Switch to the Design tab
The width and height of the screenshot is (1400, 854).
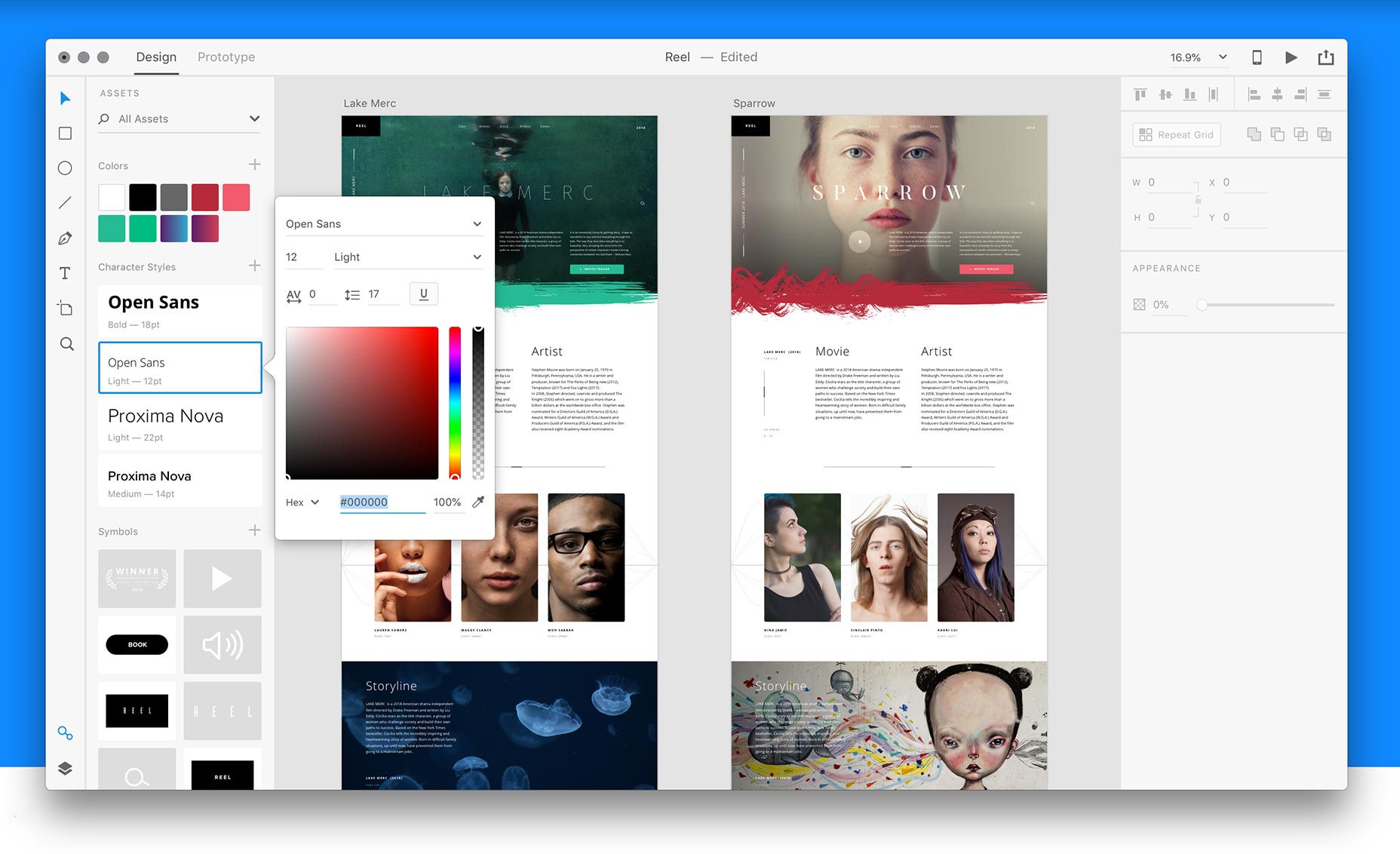[x=156, y=57]
